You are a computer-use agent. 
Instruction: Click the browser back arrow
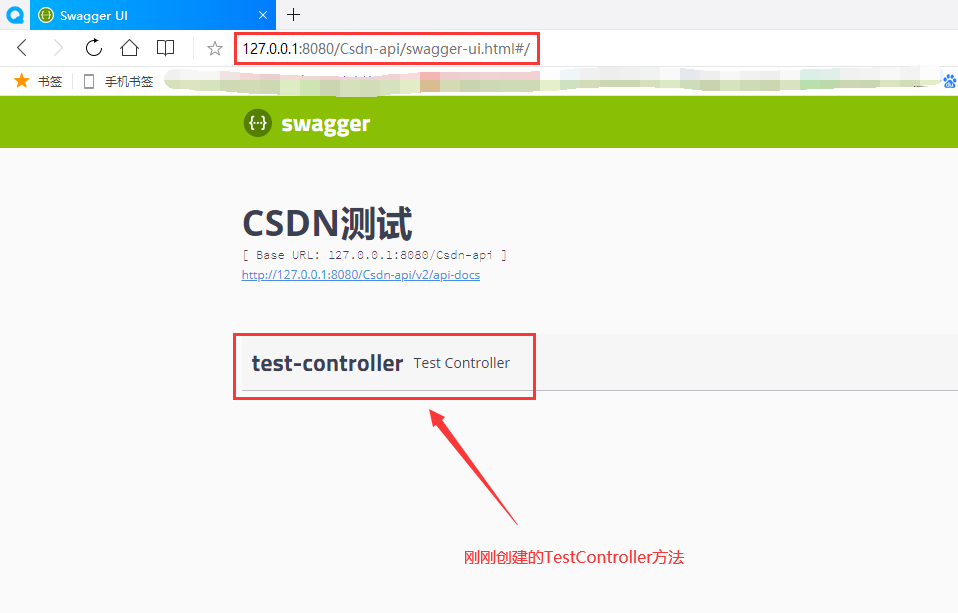click(x=22, y=48)
